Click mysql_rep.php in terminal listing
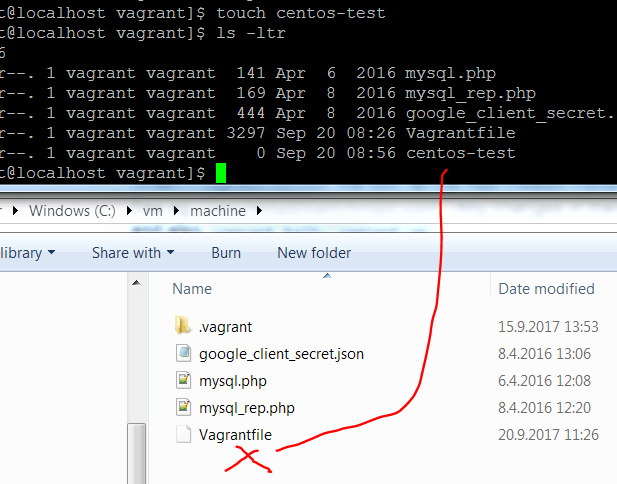 [471, 94]
